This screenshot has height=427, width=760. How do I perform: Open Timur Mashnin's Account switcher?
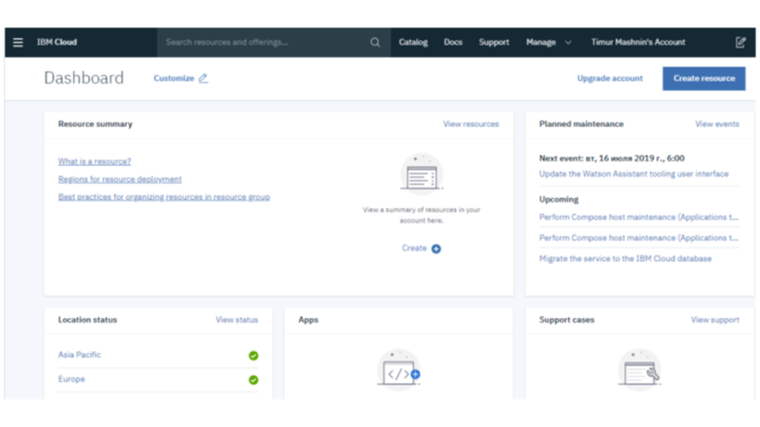[638, 42]
